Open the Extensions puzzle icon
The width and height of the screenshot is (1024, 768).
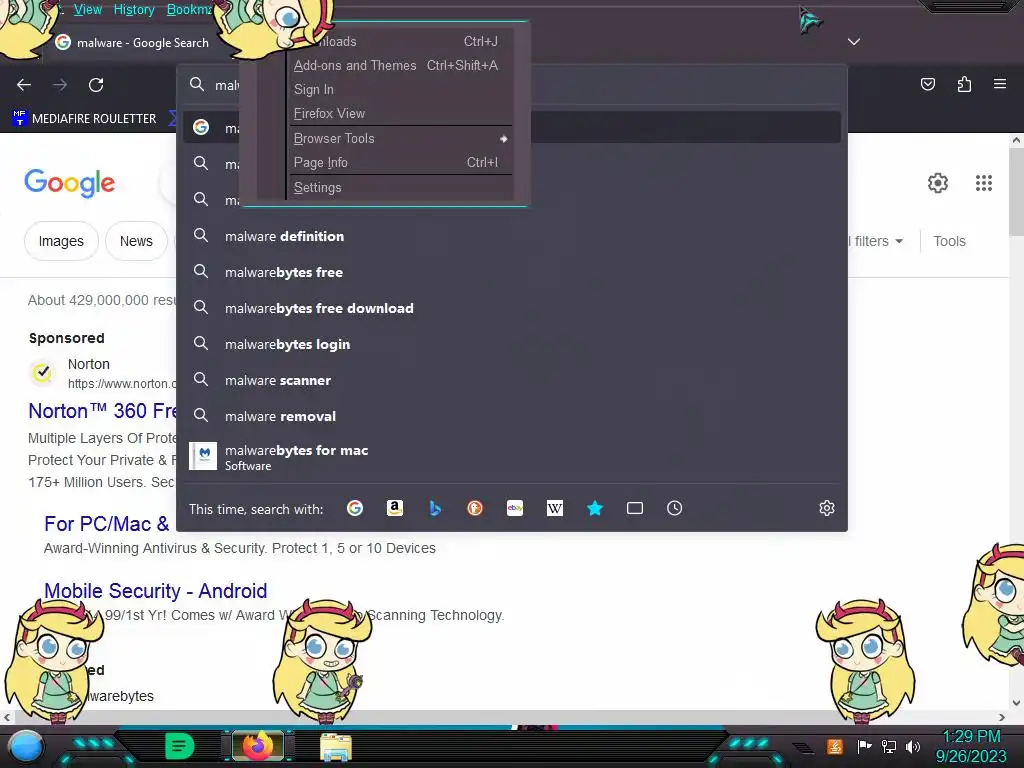pyautogui.click(x=964, y=84)
